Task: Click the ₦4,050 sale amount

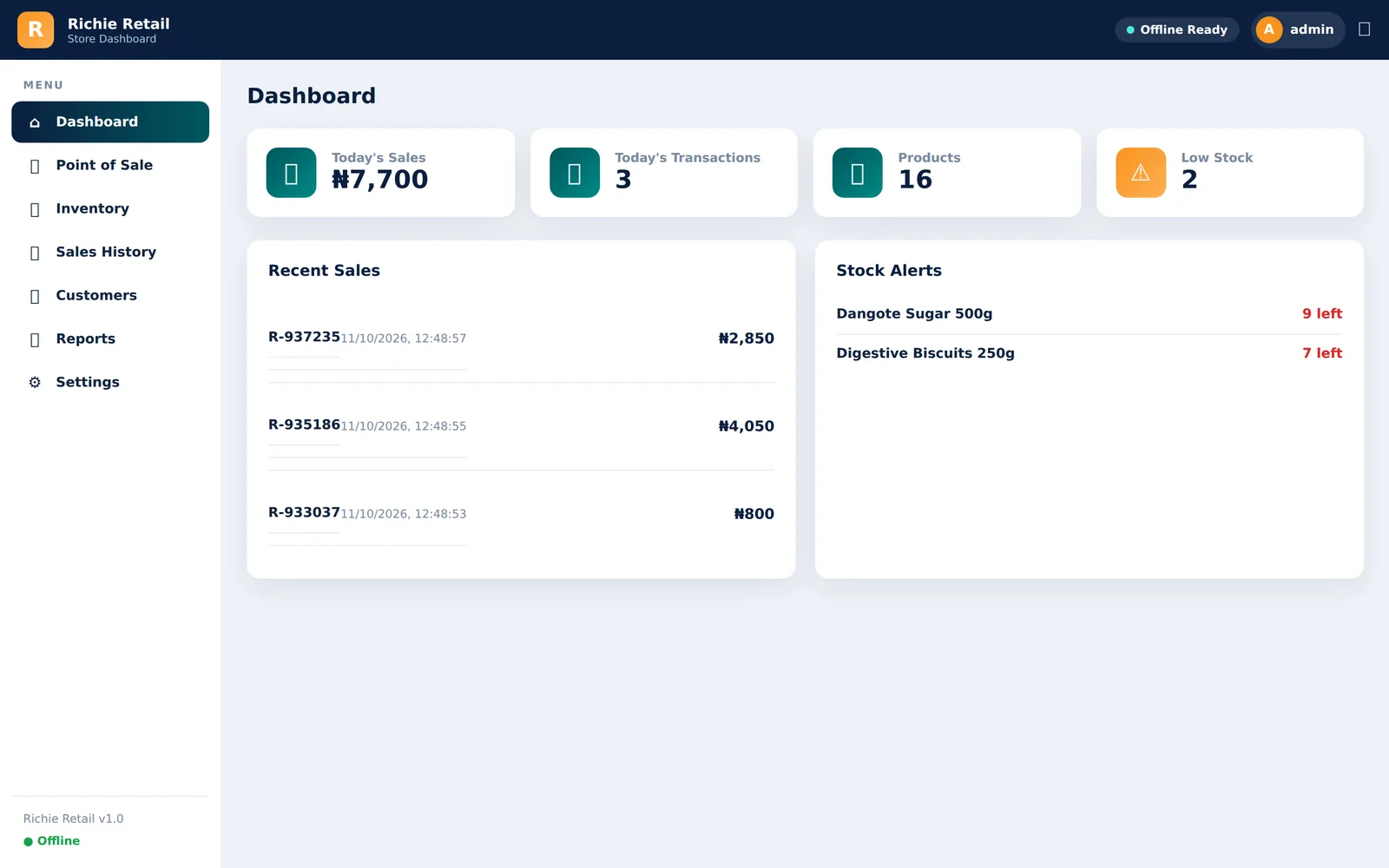Action: click(746, 426)
